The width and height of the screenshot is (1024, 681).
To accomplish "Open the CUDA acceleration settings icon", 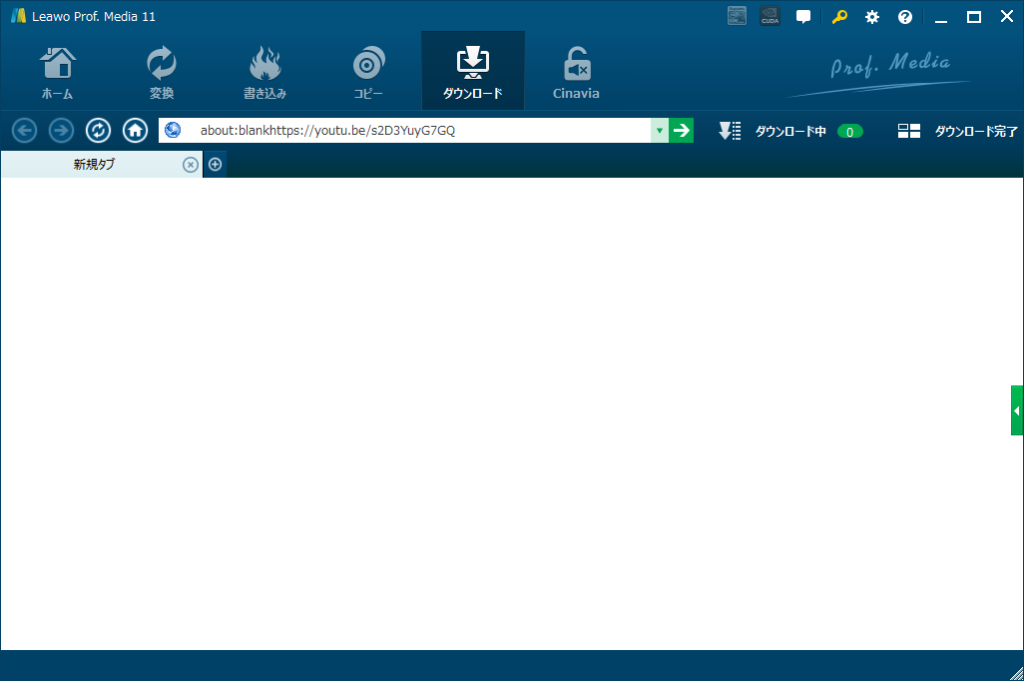I will 770,16.
